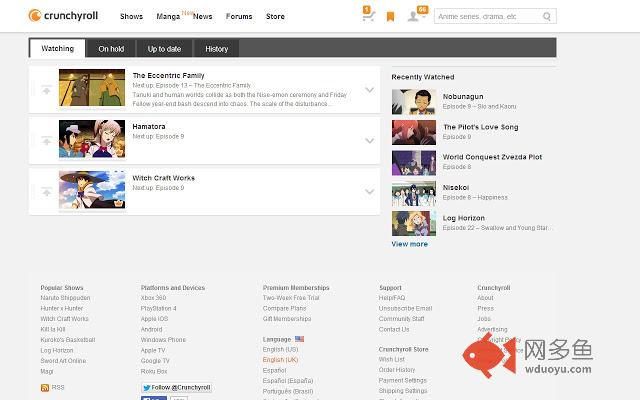Click the US flag language icon
640x400 pixels.
pyautogui.click(x=299, y=339)
